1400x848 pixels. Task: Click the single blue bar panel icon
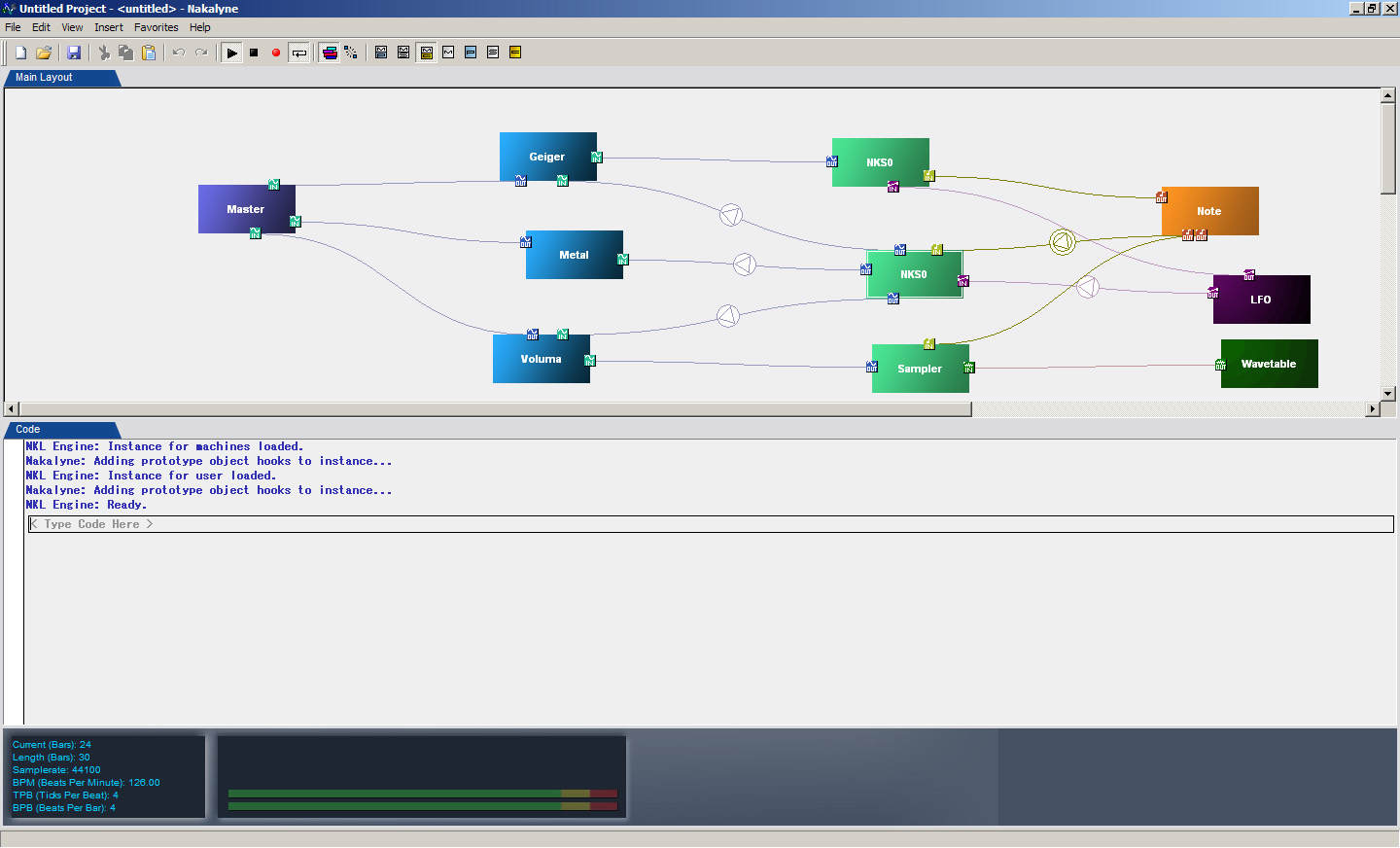[471, 53]
